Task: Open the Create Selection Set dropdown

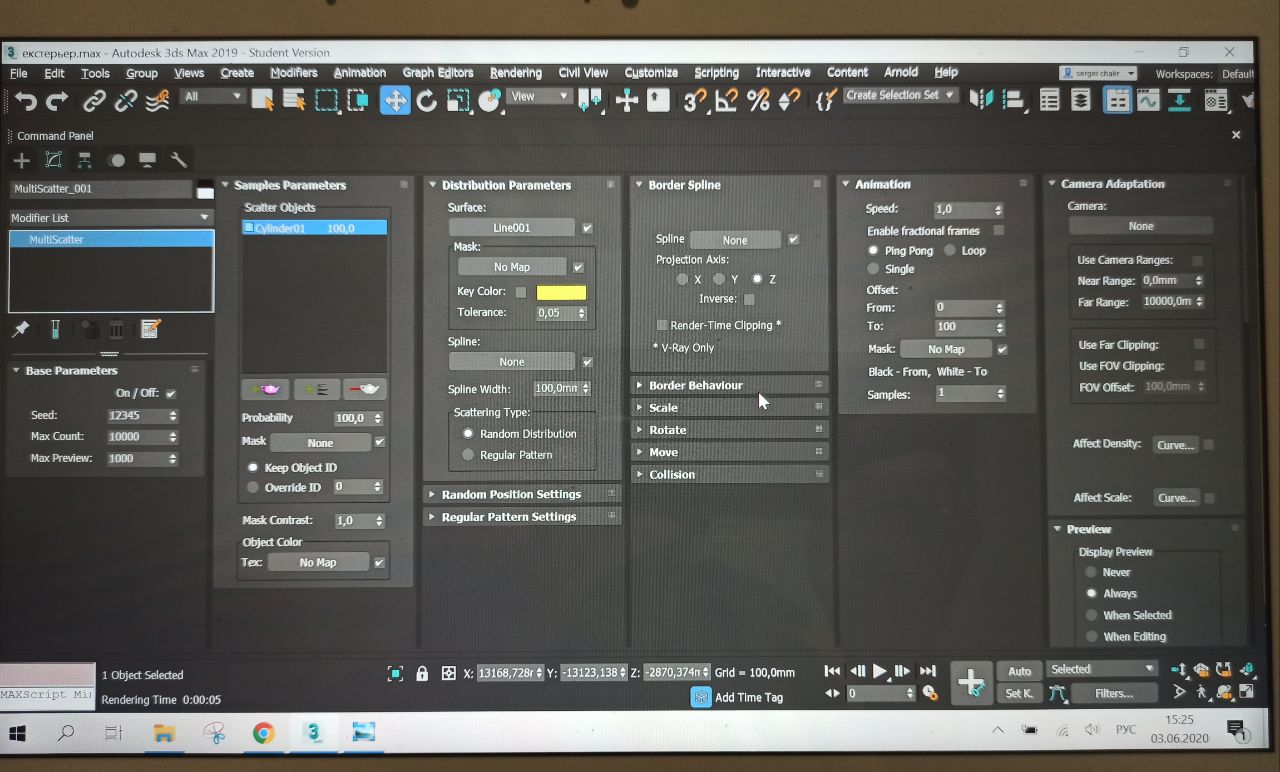Action: (x=900, y=96)
